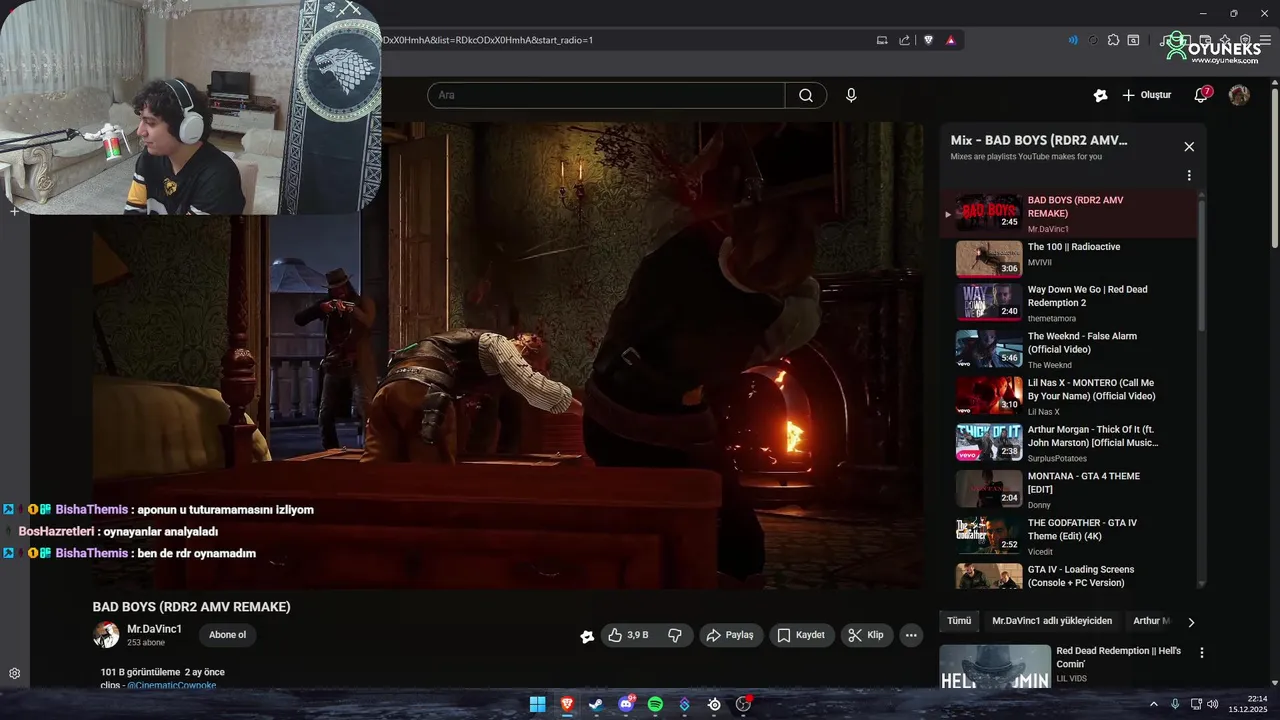Open the browser extensions puzzle icon
This screenshot has height=720, width=1280.
1112,40
